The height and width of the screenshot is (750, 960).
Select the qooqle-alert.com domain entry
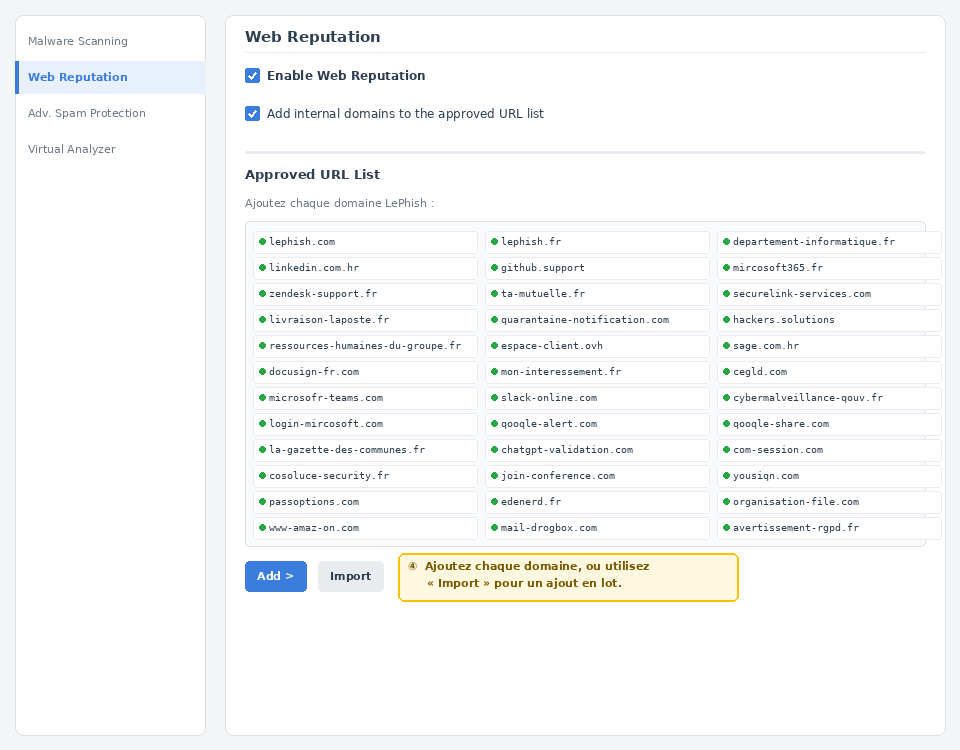(597, 423)
